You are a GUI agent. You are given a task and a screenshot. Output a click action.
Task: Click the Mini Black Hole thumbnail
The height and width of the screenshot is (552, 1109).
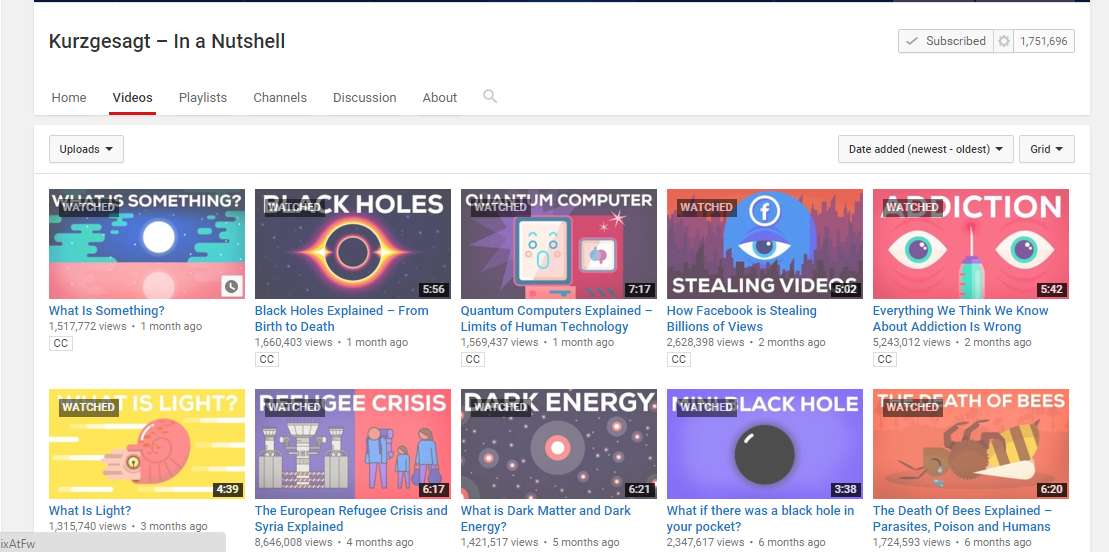(x=765, y=444)
